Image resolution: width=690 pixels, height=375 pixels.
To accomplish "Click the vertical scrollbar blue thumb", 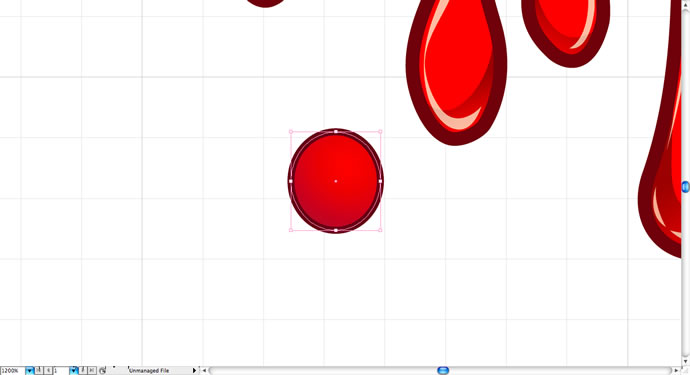I will point(686,187).
